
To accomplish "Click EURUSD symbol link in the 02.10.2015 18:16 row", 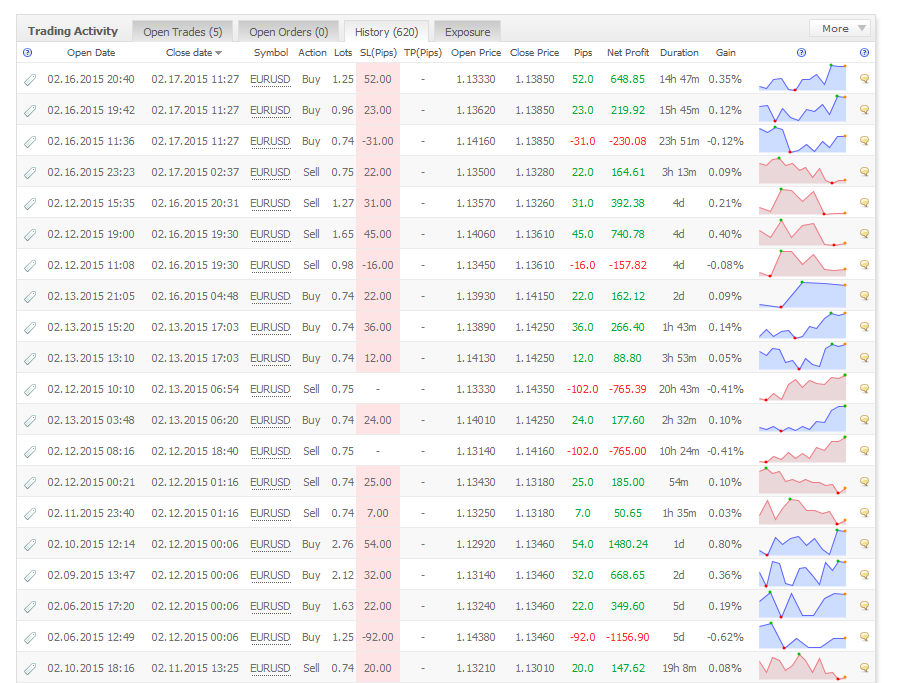I will [x=270, y=669].
